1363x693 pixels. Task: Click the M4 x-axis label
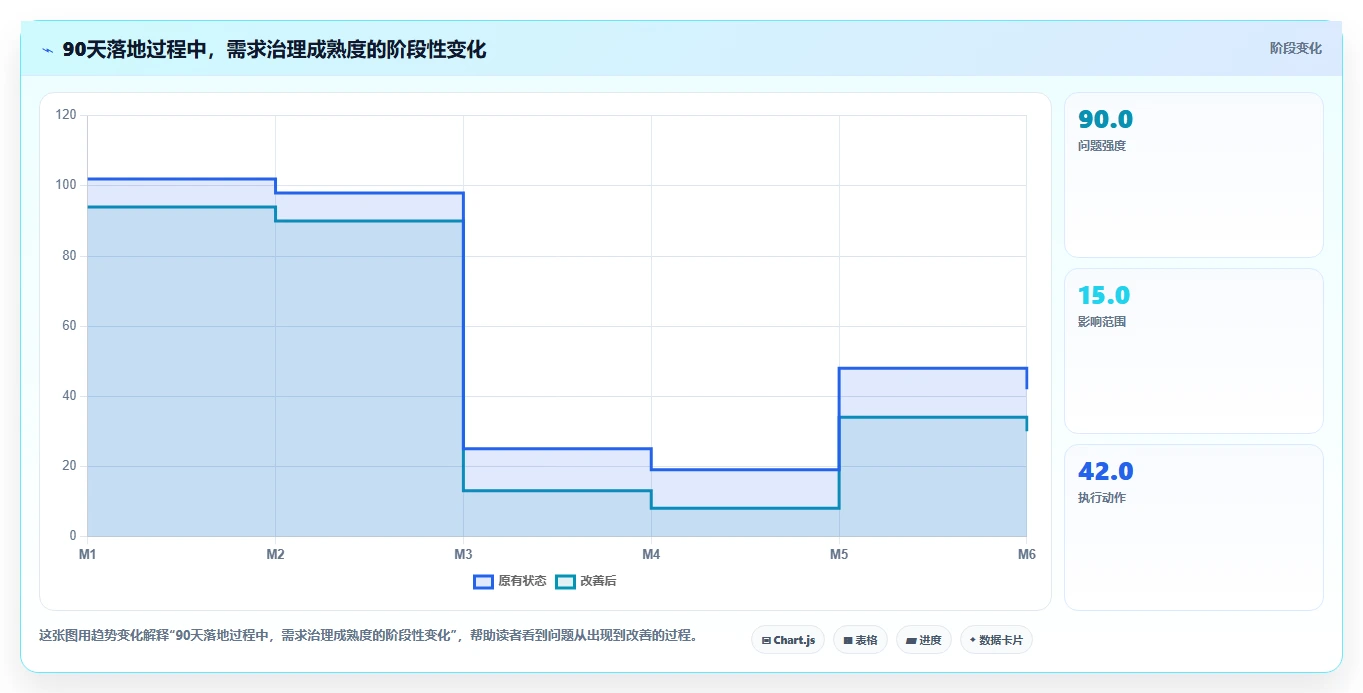click(x=651, y=554)
